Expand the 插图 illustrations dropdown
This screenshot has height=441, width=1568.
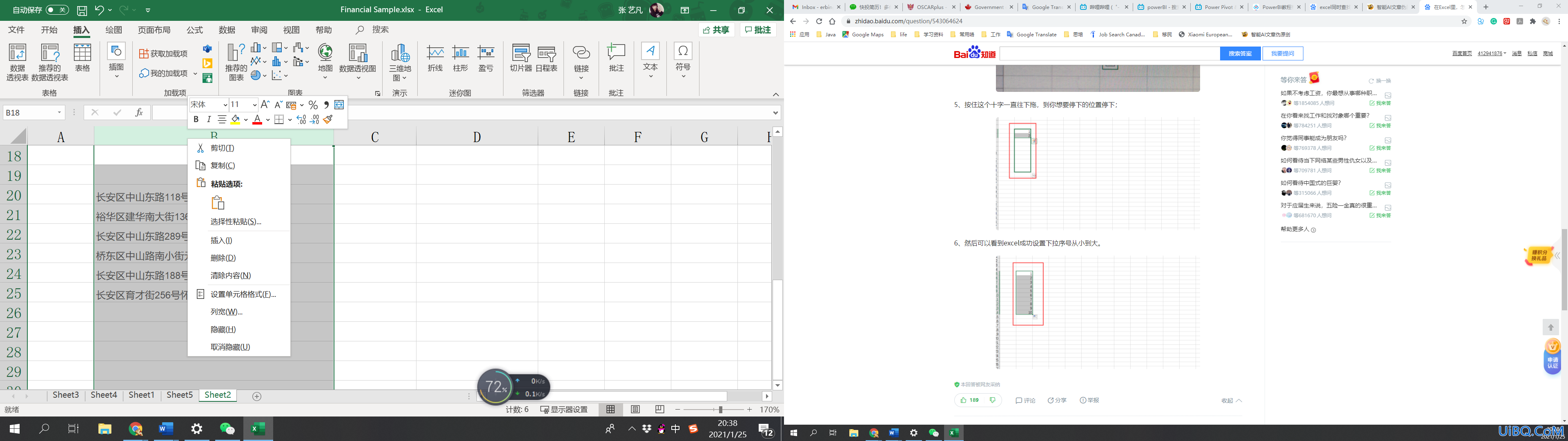click(116, 76)
